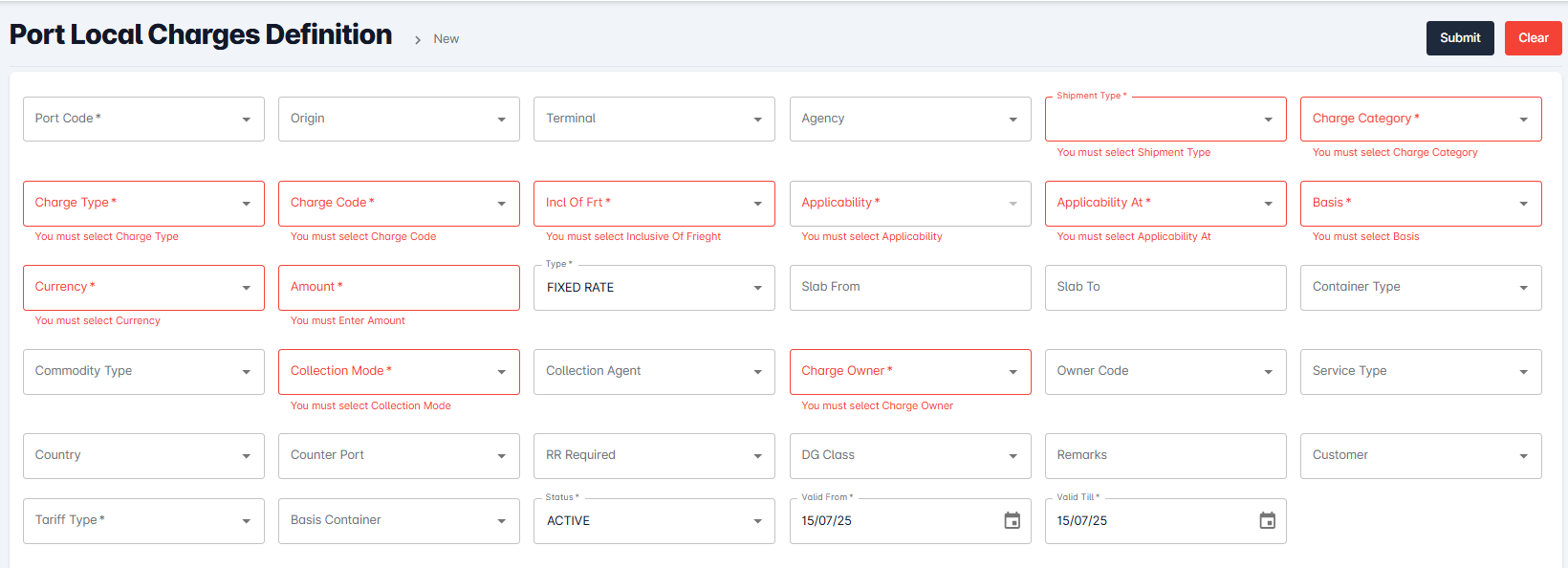This screenshot has height=568, width=1568.
Task: Open the Valid Till calendar picker icon
Action: point(1267,521)
